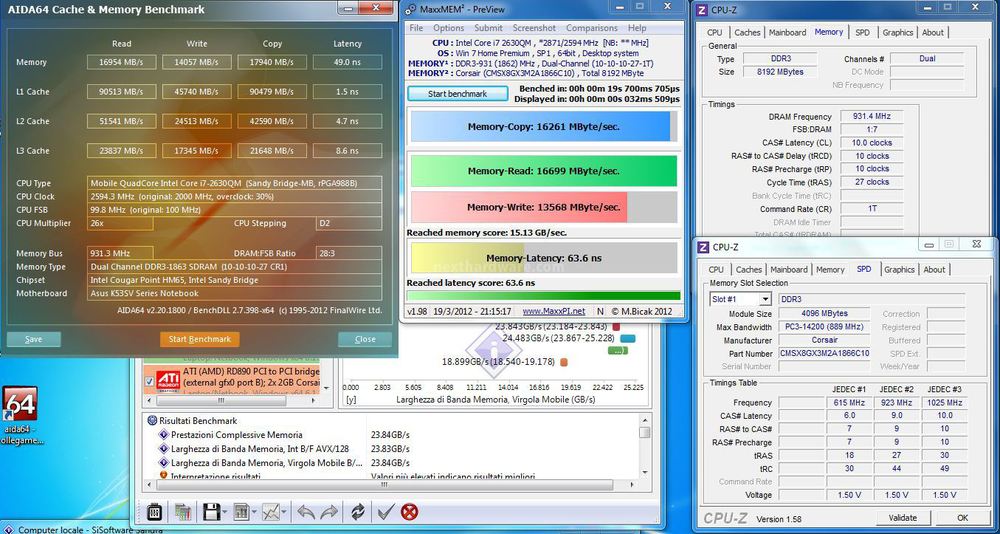
Task: Click the Memory-Latency yellow bar
Action: coord(543,258)
